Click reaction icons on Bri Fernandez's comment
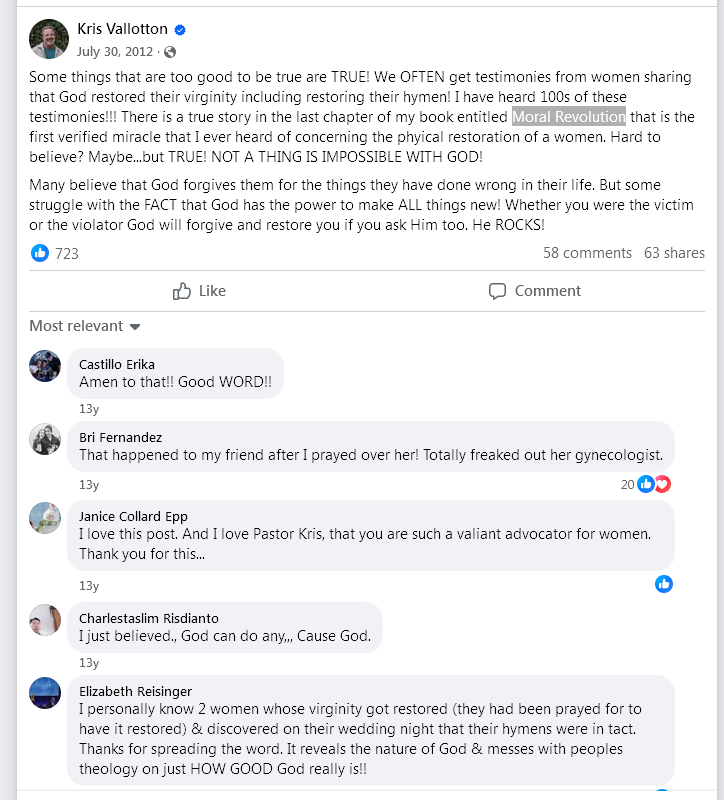This screenshot has width=724, height=800. click(653, 484)
